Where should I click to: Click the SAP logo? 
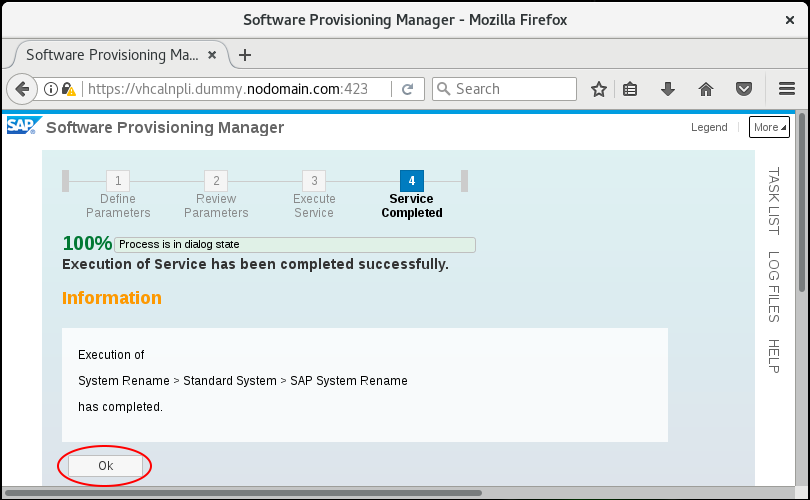23,126
